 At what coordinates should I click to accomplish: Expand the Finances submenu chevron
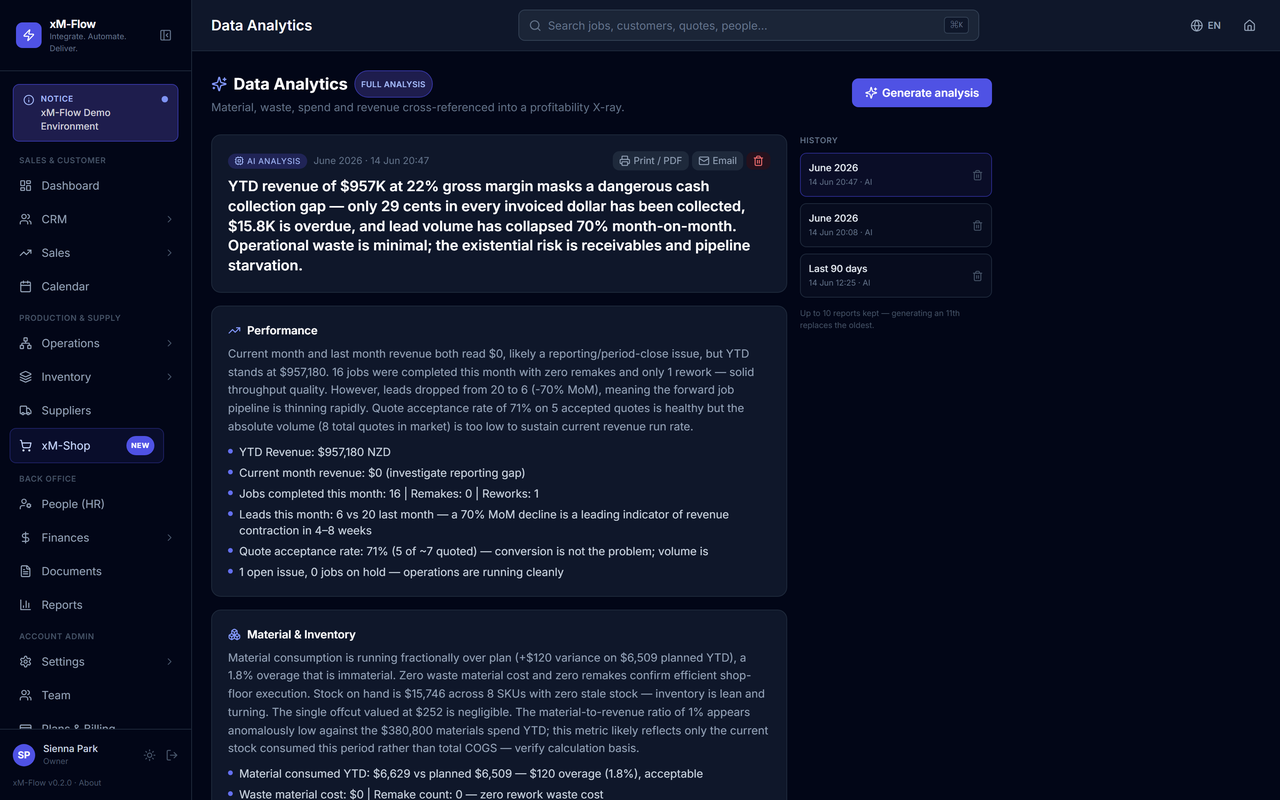(169, 538)
